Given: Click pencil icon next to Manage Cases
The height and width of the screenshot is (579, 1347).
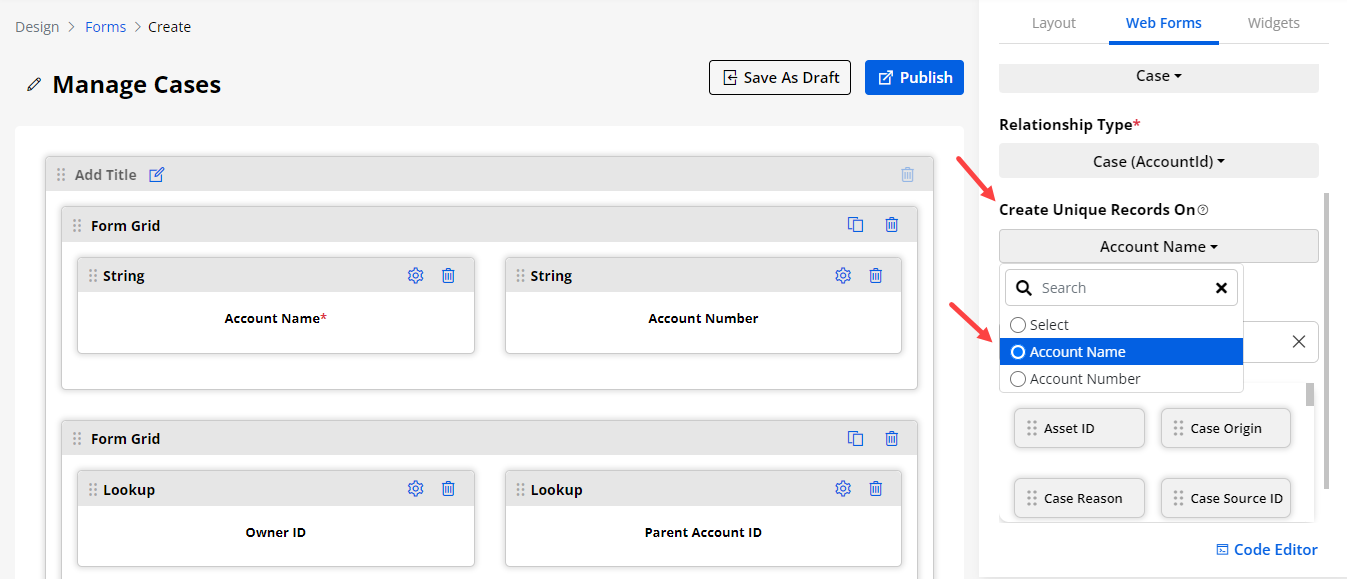Looking at the screenshot, I should pyautogui.click(x=34, y=85).
